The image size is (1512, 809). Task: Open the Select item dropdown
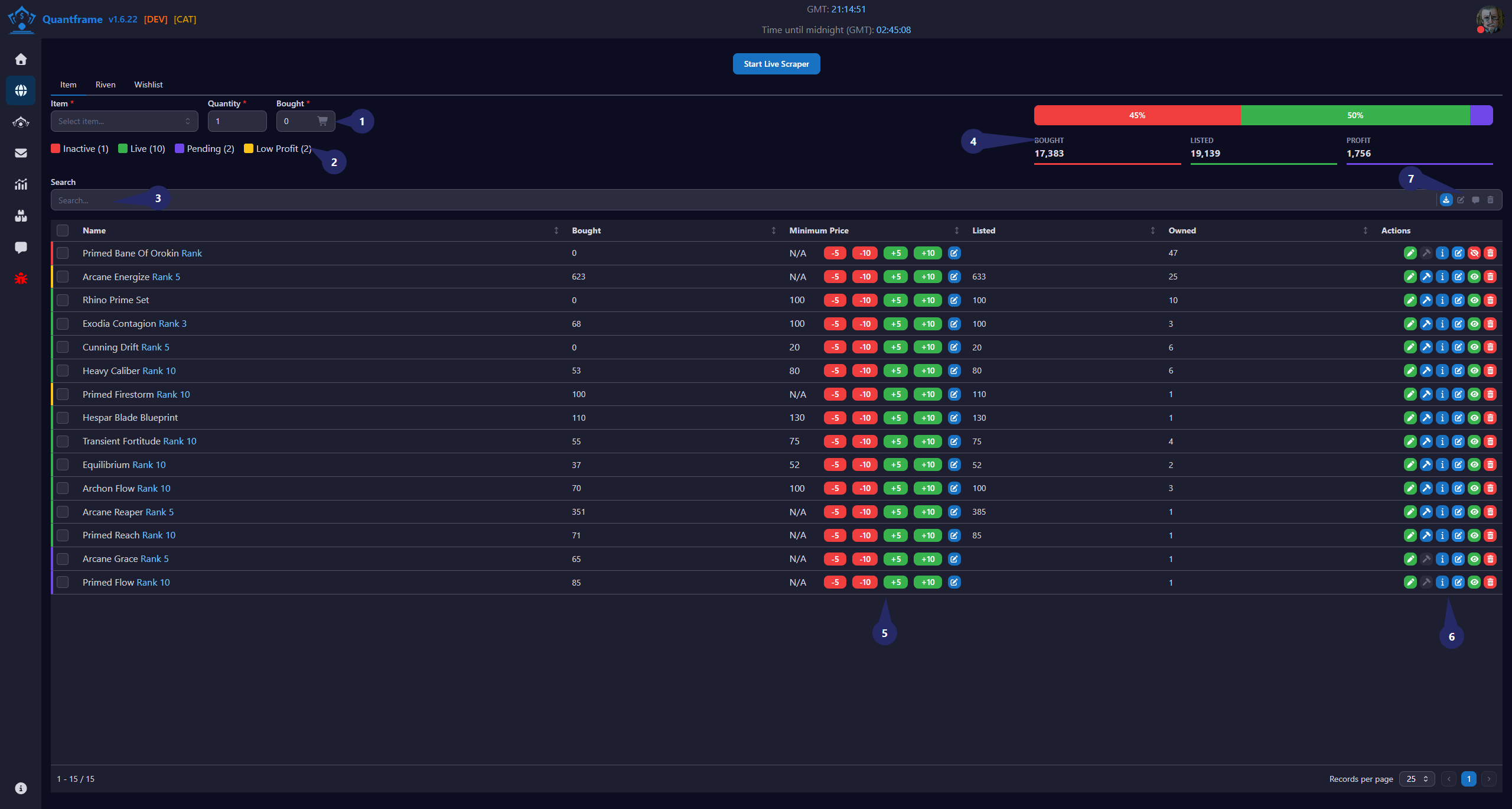[124, 121]
